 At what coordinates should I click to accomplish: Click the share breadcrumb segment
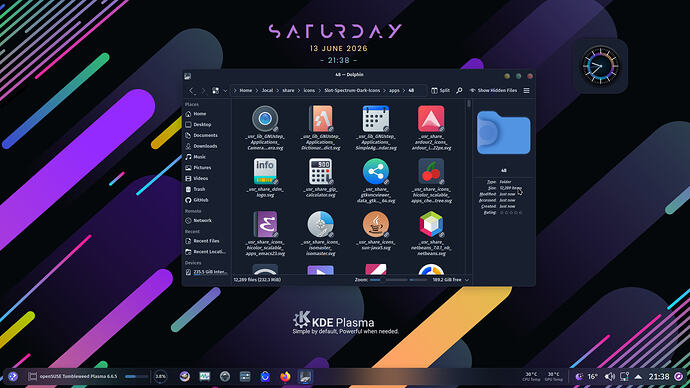tap(288, 91)
